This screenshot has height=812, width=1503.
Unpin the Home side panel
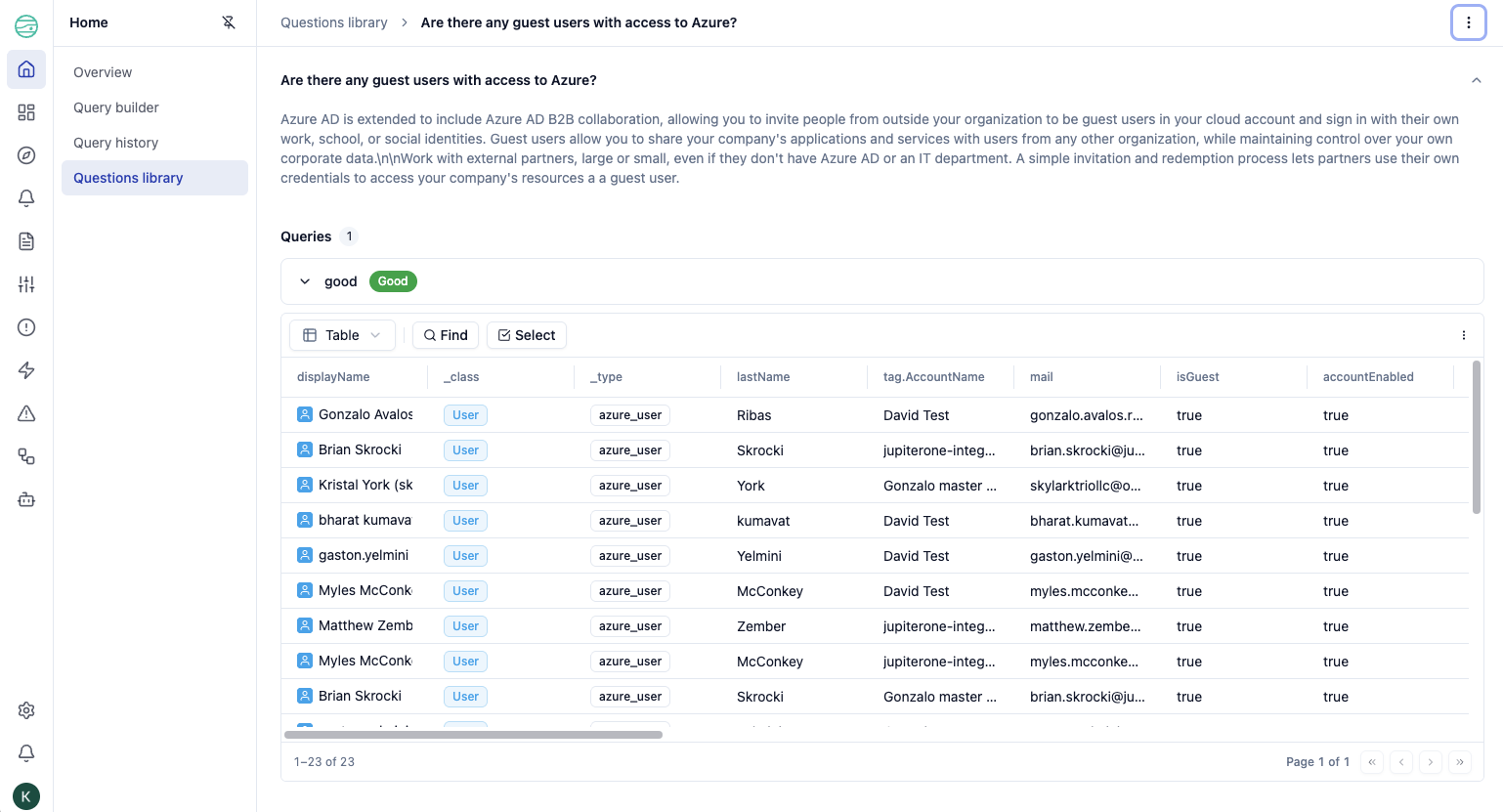coord(229,22)
